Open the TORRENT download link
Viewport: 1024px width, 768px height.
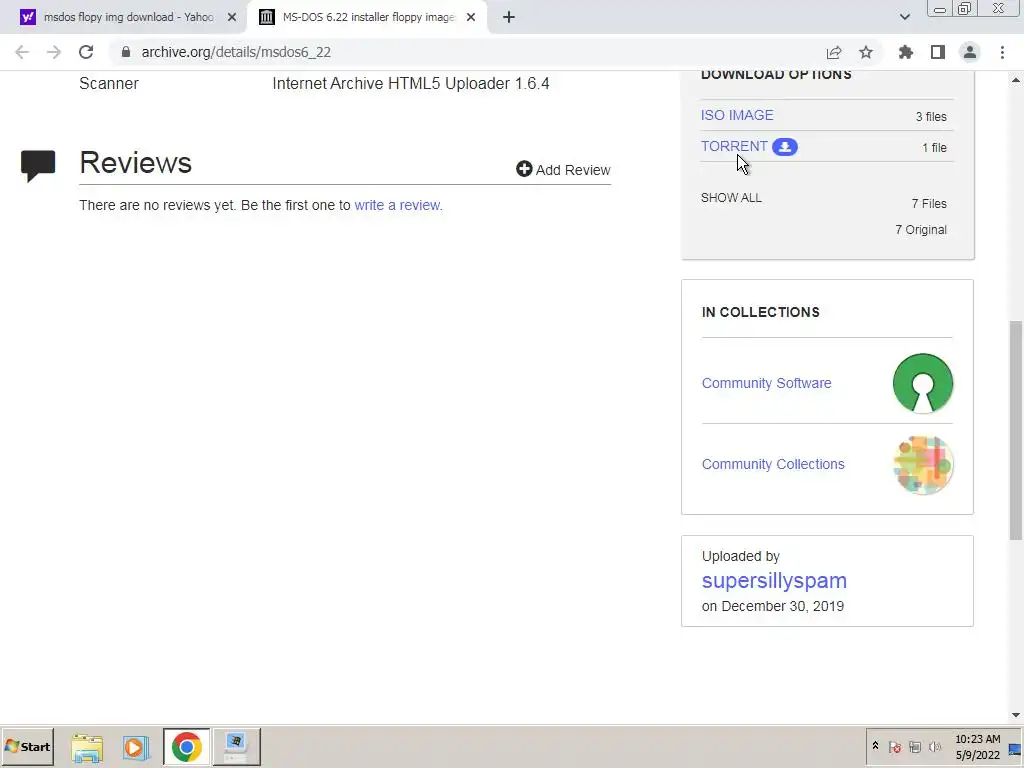(734, 146)
